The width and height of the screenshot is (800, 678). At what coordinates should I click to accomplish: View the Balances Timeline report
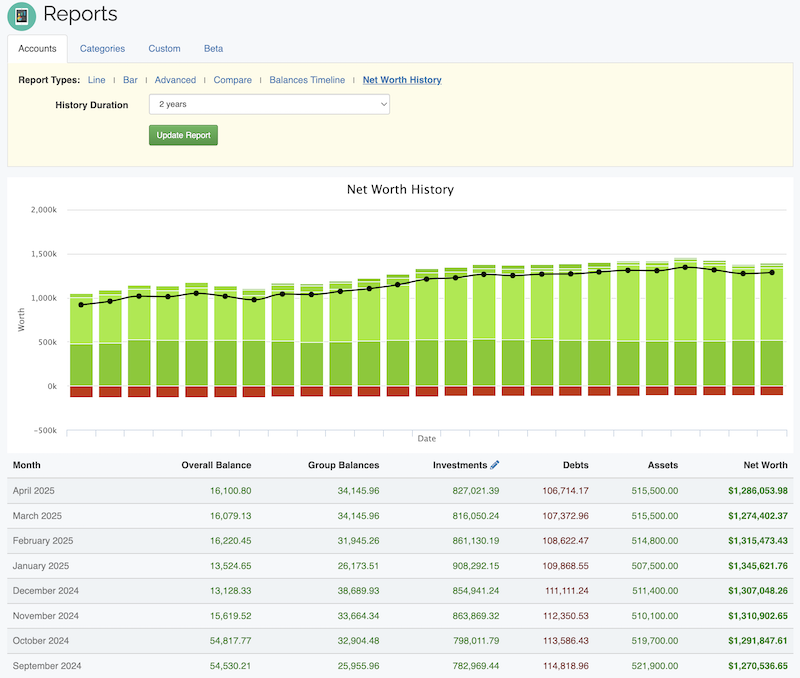pyautogui.click(x=307, y=80)
